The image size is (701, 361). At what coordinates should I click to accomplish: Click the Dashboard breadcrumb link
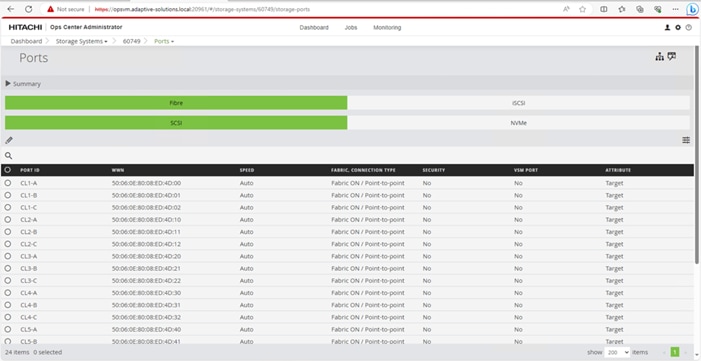coord(26,41)
